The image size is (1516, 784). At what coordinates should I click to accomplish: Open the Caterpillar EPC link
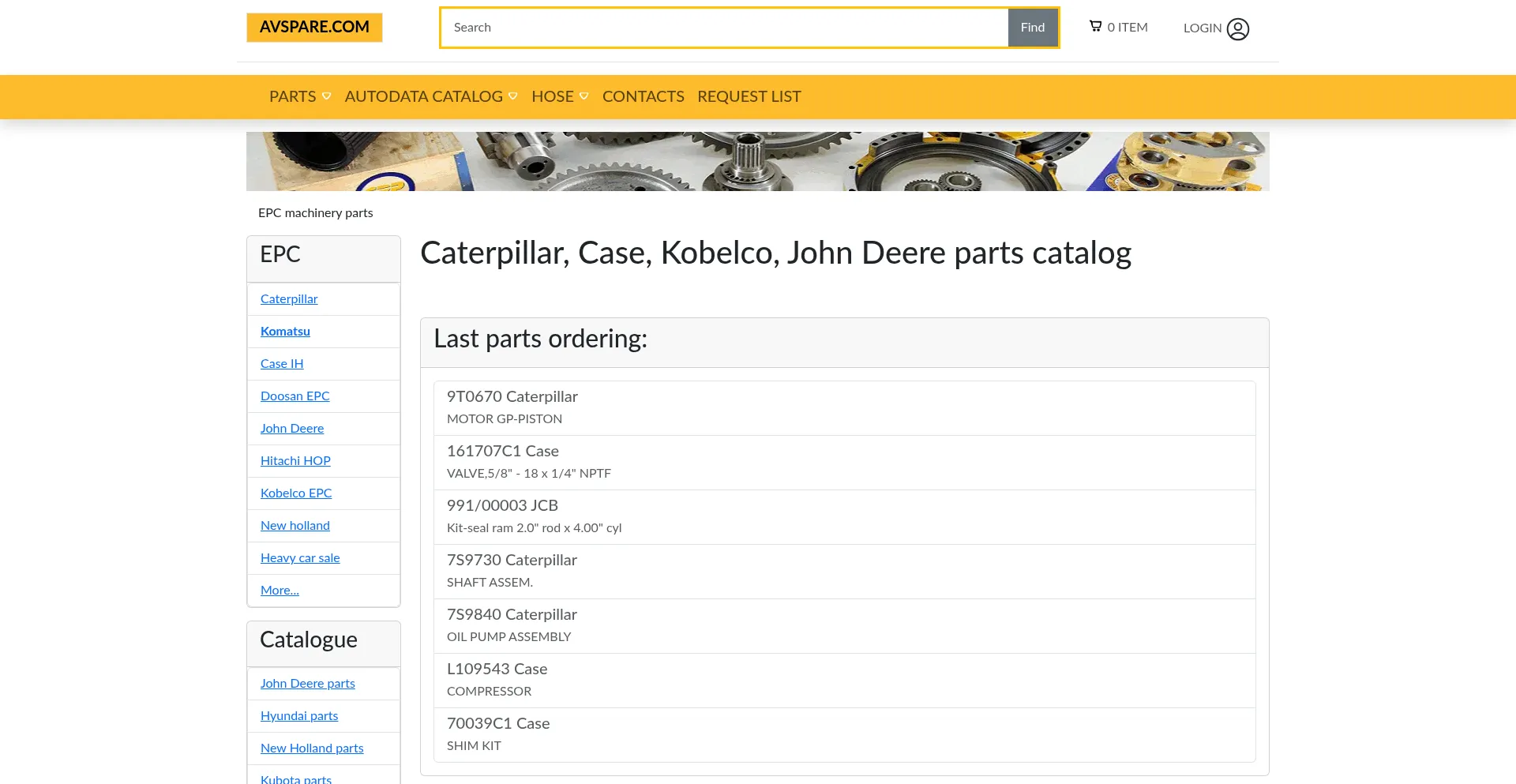[289, 299]
